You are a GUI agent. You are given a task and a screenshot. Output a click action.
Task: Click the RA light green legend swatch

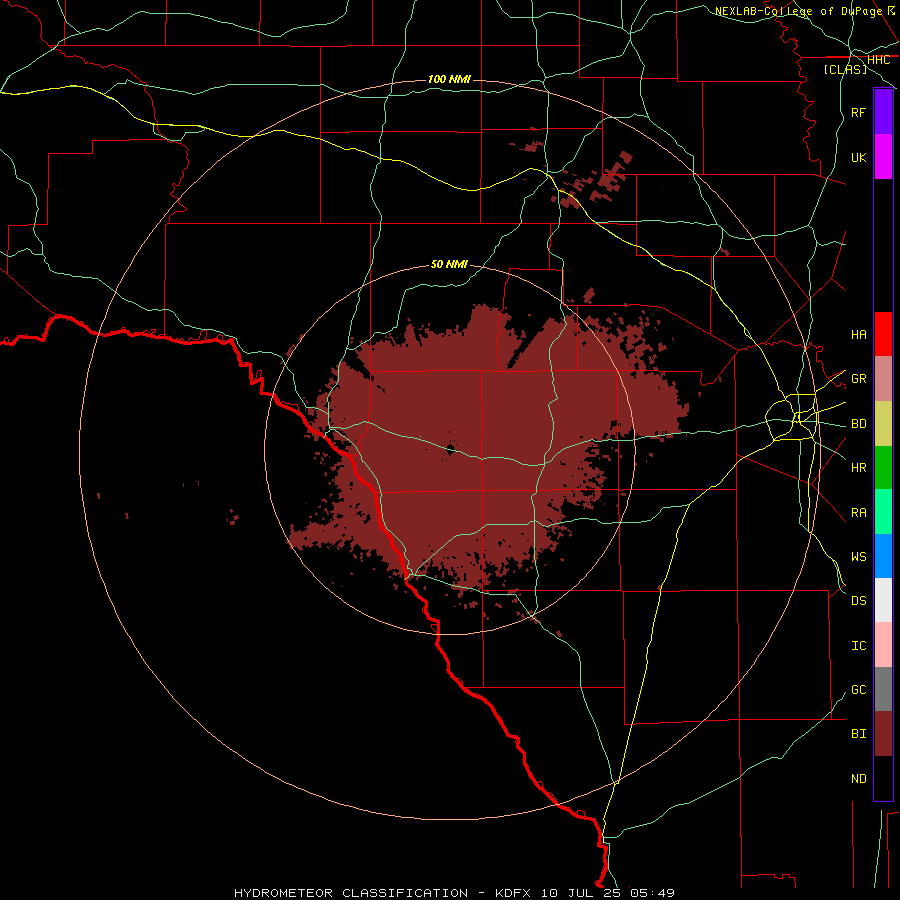(883, 512)
